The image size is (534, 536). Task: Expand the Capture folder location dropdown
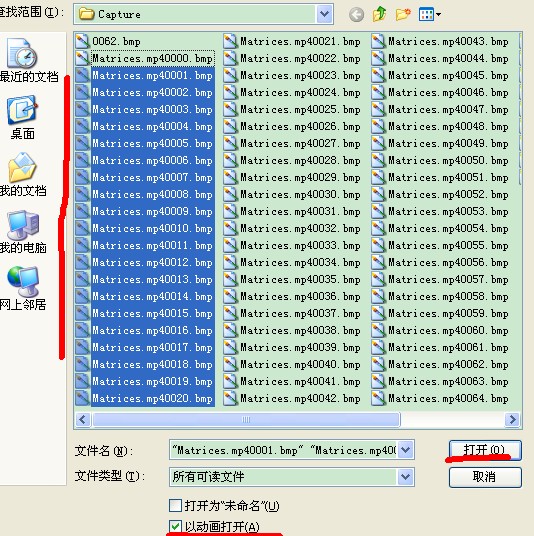coord(324,14)
